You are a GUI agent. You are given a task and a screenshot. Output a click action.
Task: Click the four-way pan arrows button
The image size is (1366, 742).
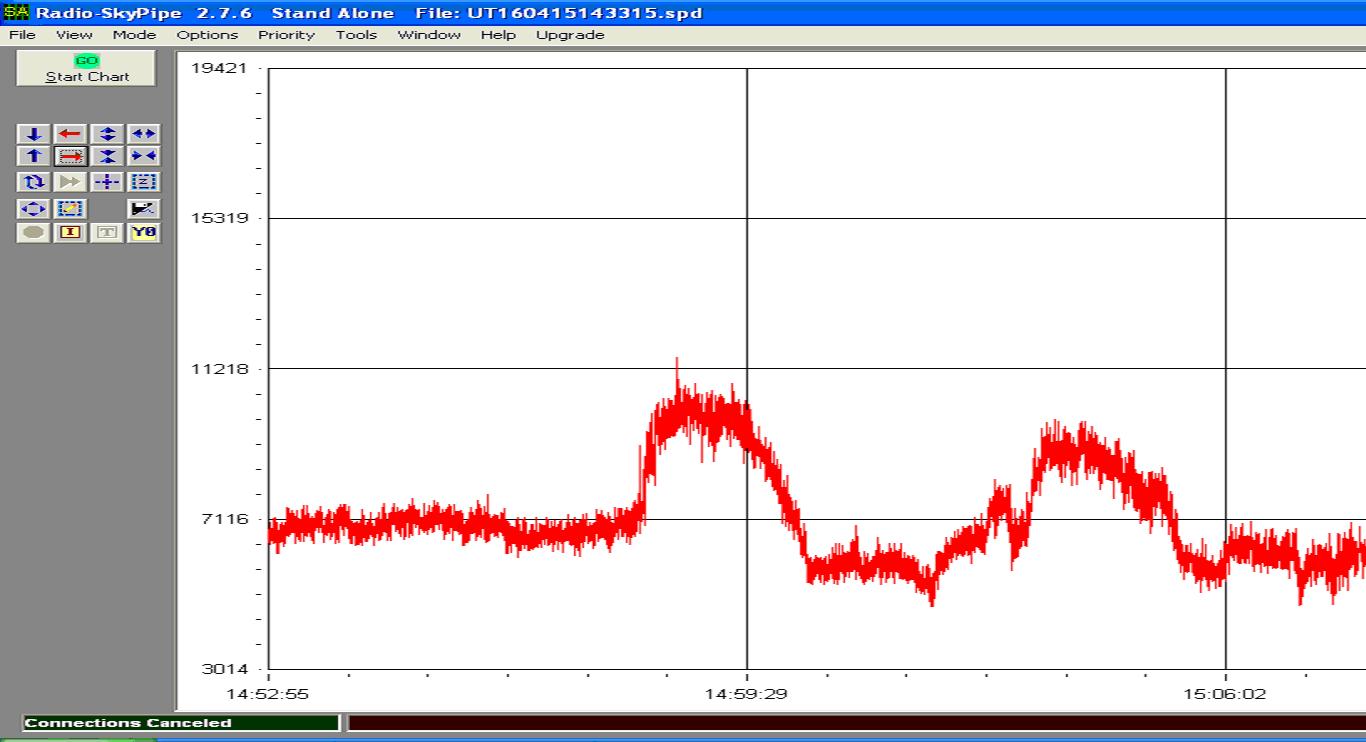pos(34,209)
